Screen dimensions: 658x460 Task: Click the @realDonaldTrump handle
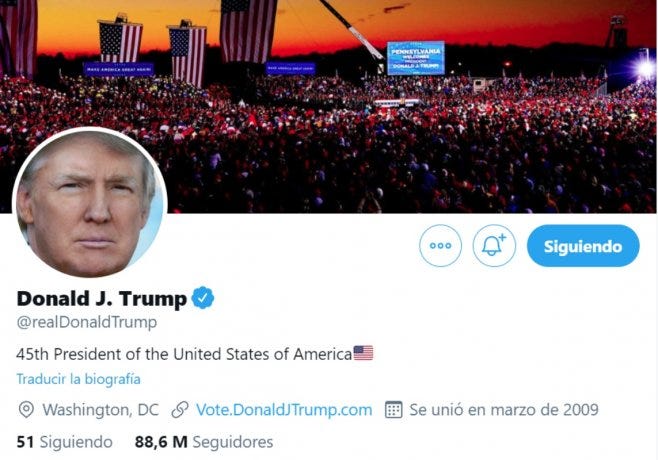click(87, 322)
